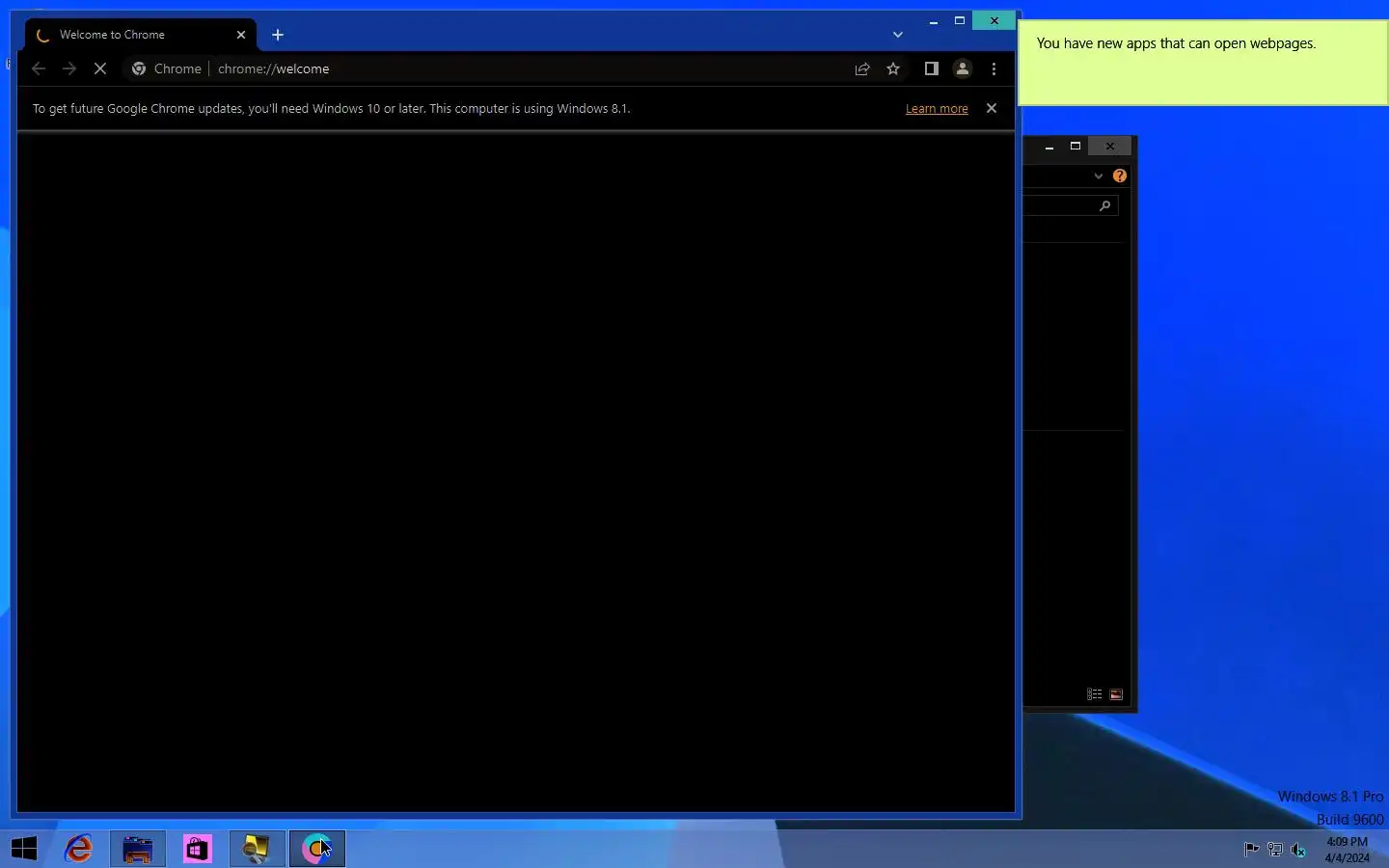Bookmark this tab with the star icon
Screen dimensions: 1389x868
[893, 68]
